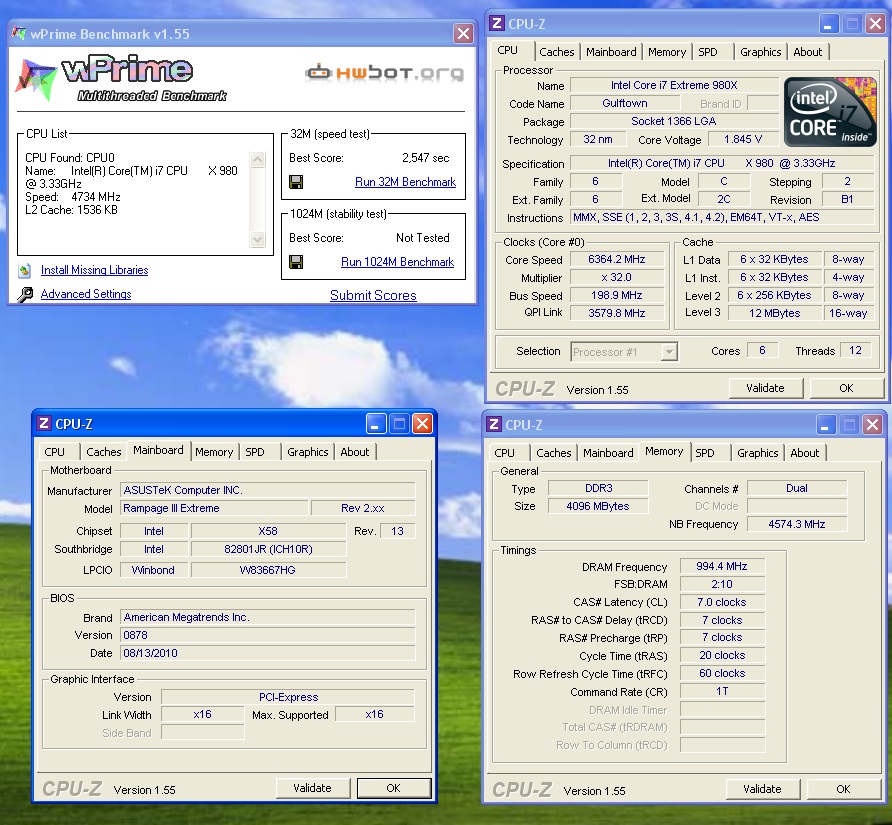Run the 1024M Benchmark
892x825 pixels.
coord(397,262)
